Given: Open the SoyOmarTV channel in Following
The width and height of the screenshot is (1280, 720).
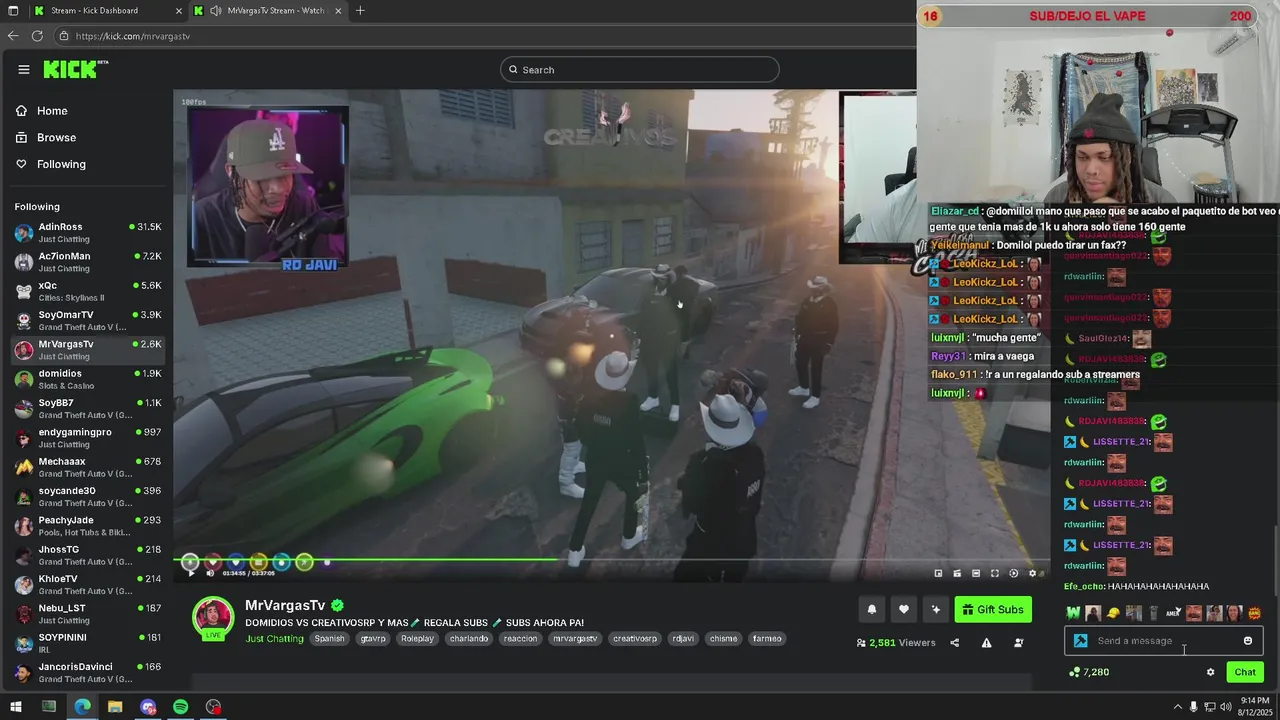Looking at the screenshot, I should click(87, 320).
